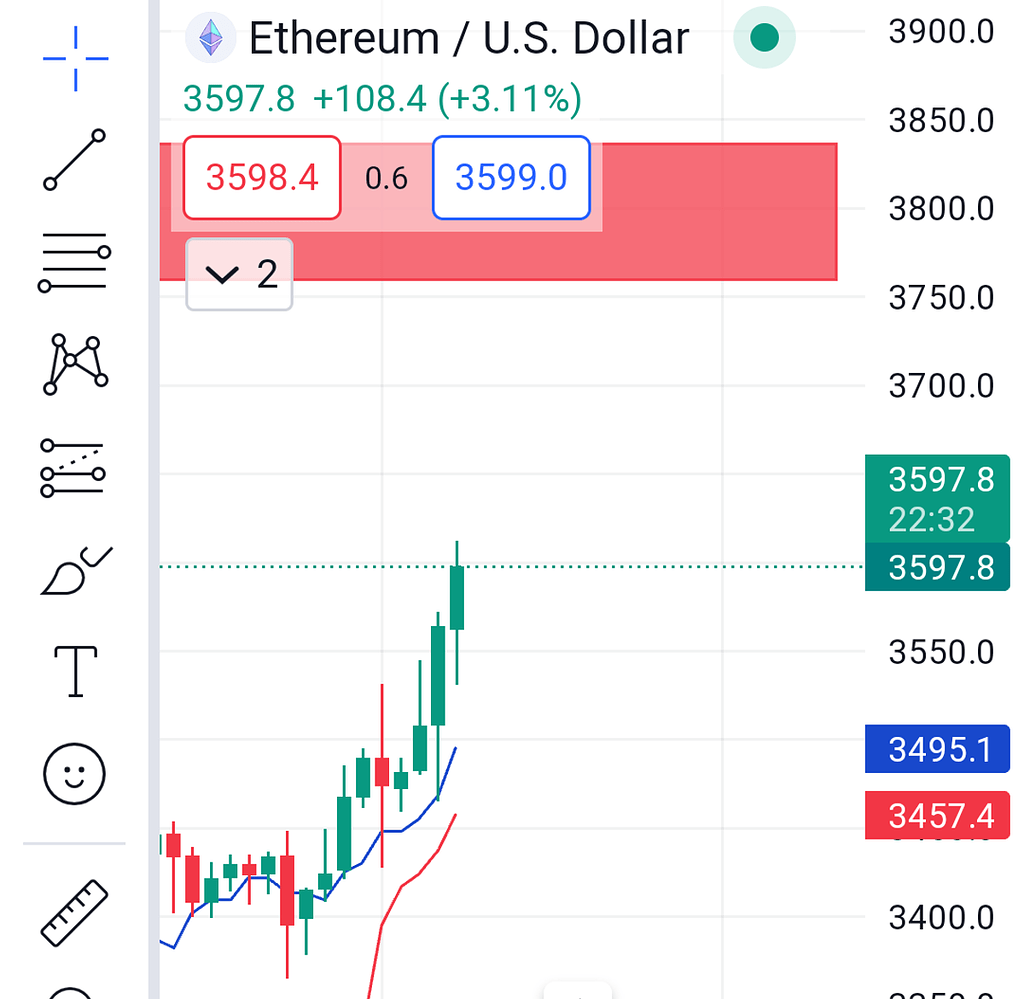This screenshot has height=999, width=1024.
Task: Expand the collapsed indicators legend chevron
Action: 239,274
